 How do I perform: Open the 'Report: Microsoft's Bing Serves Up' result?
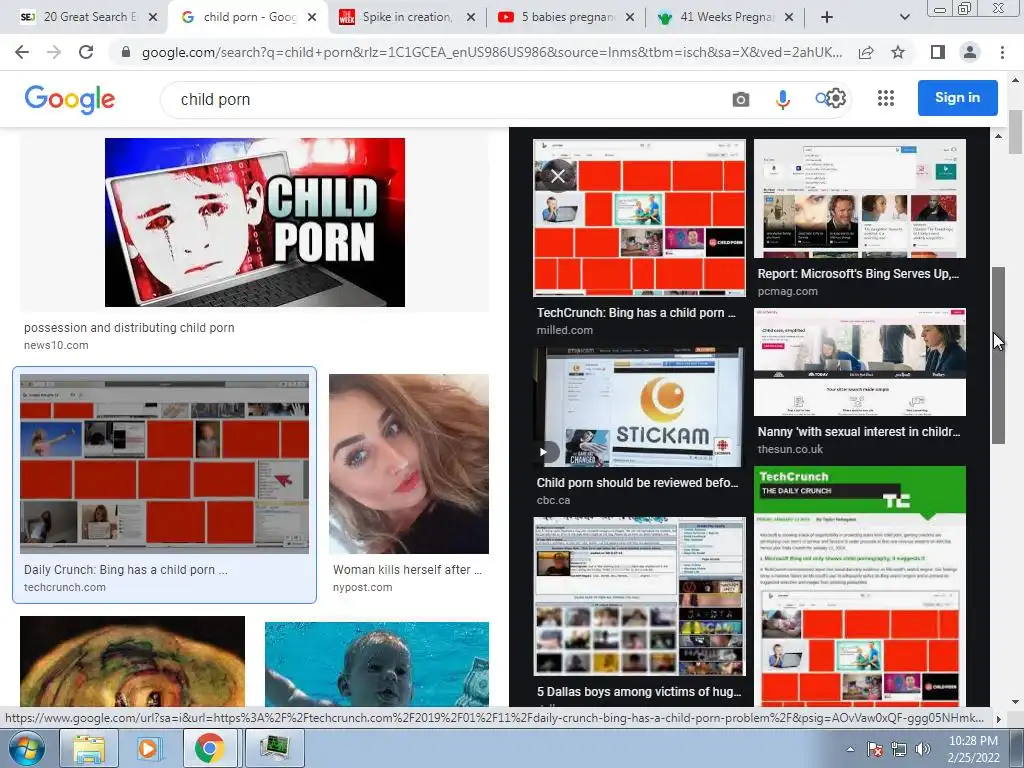(858, 274)
